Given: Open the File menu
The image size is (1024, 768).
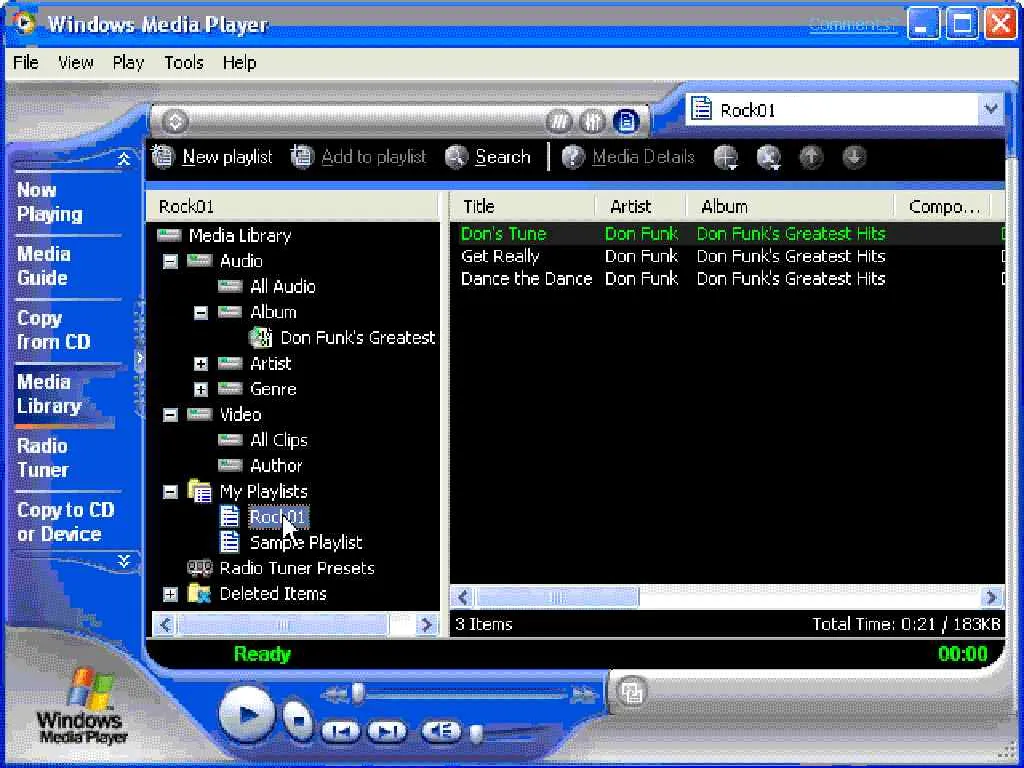Looking at the screenshot, I should pos(25,63).
